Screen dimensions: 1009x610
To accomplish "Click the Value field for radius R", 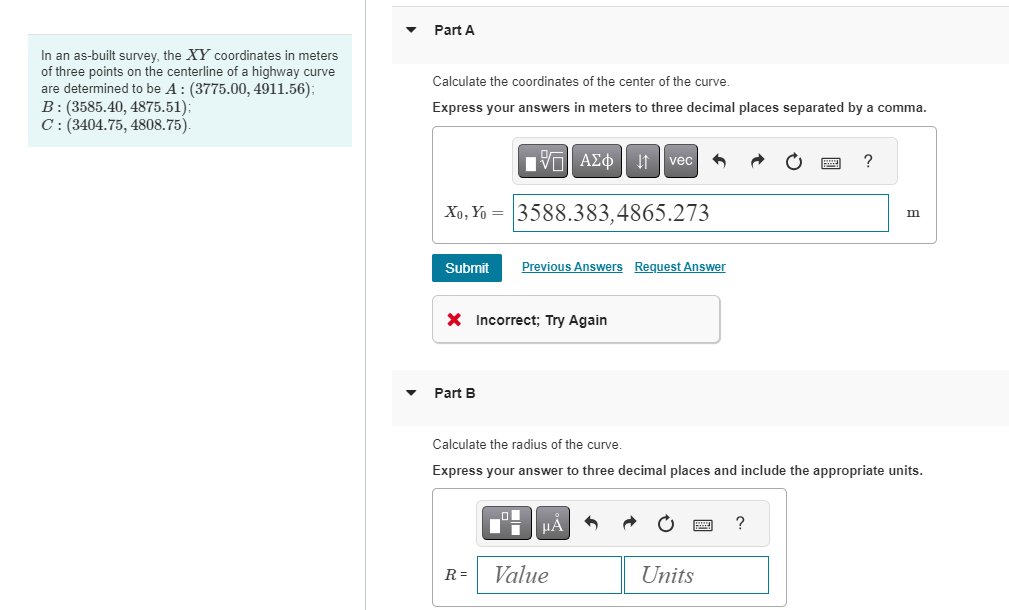I will 548,574.
